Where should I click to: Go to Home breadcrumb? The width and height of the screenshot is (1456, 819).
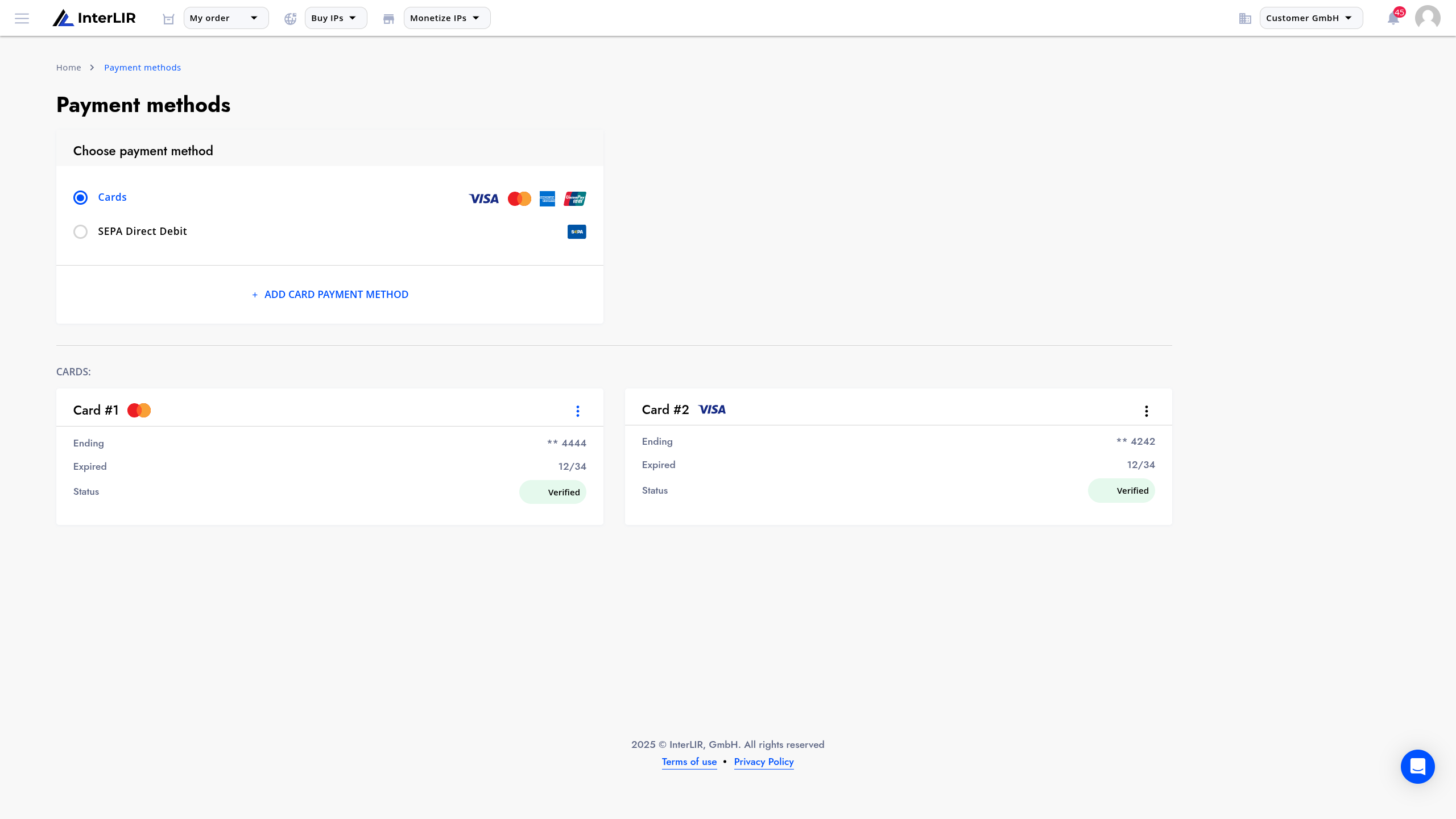click(68, 68)
